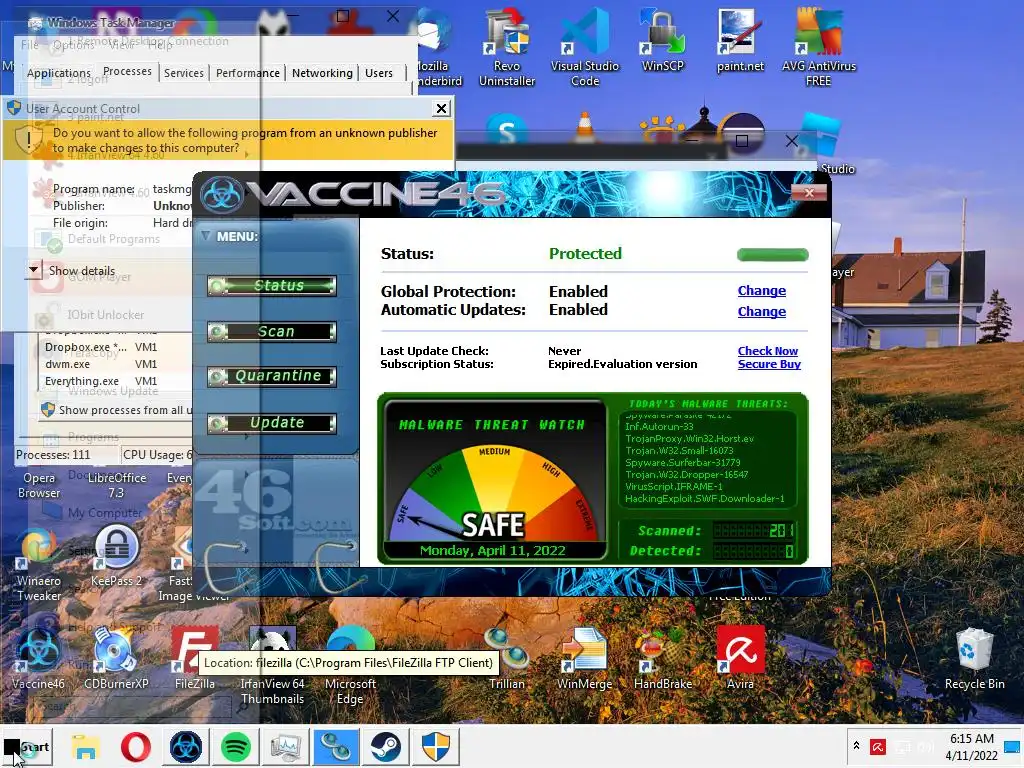
Task: Select Inf.Autorun-33 in threats list
Action: [659, 426]
